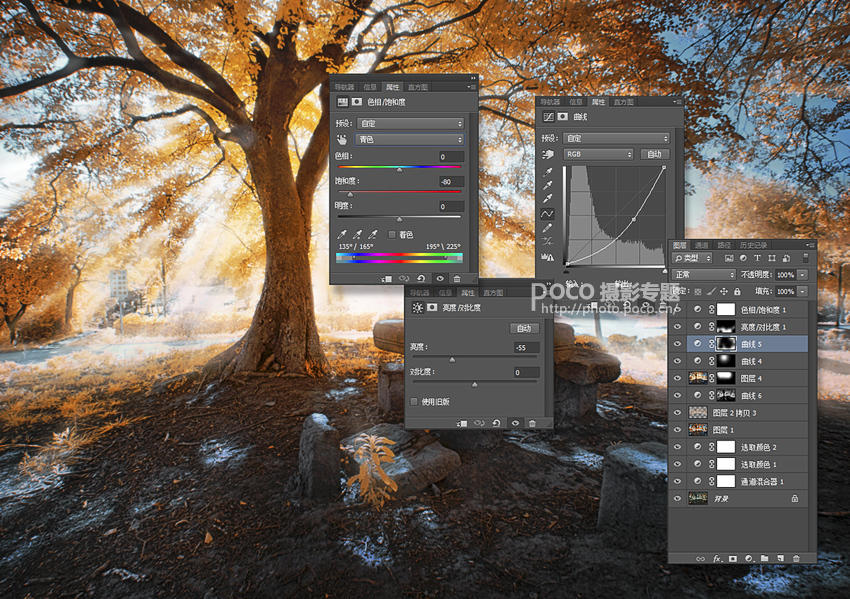
Task: Hide the 背景 background layer
Action: (677, 499)
